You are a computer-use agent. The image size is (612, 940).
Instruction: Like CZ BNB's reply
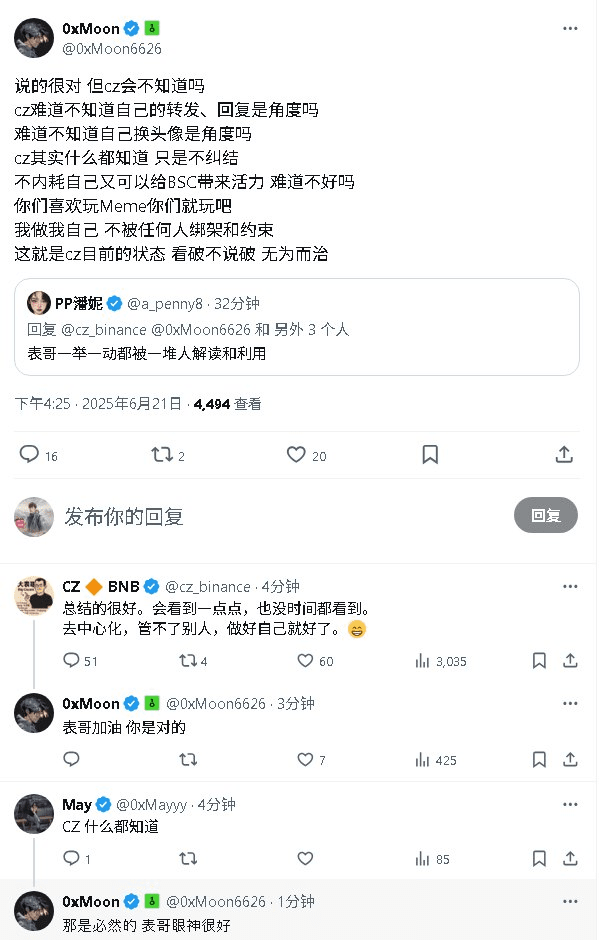coord(305,661)
